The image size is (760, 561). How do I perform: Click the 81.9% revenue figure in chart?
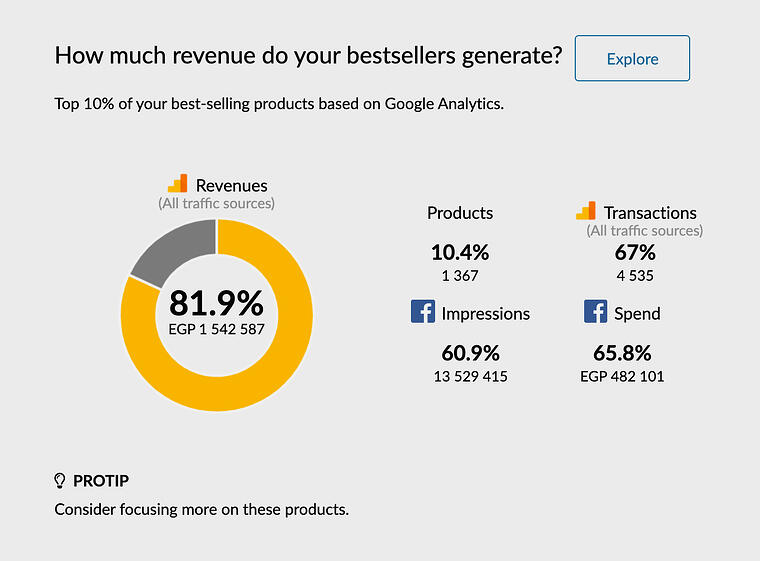(216, 303)
